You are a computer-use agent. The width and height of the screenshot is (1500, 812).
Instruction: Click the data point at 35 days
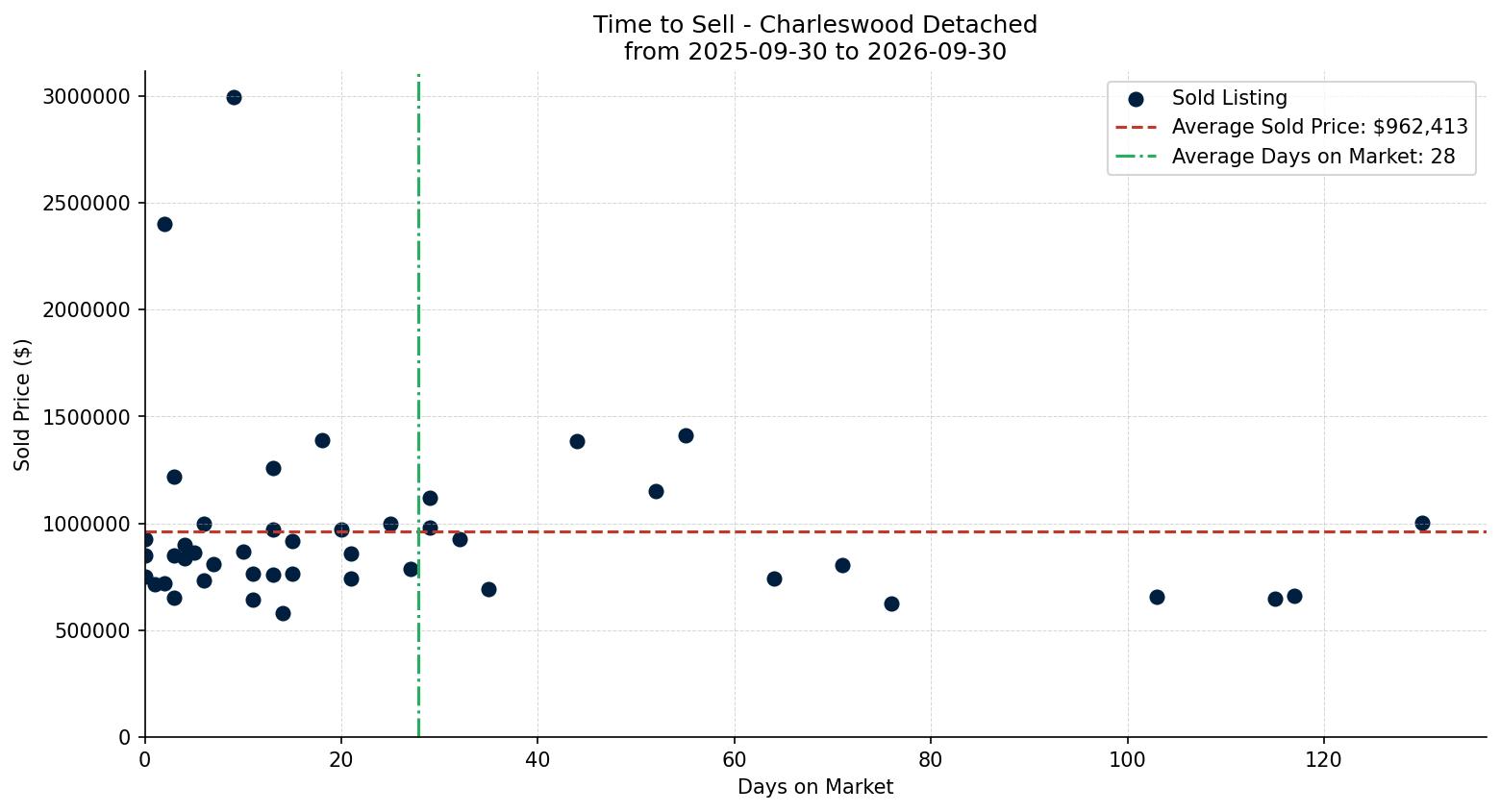[488, 589]
